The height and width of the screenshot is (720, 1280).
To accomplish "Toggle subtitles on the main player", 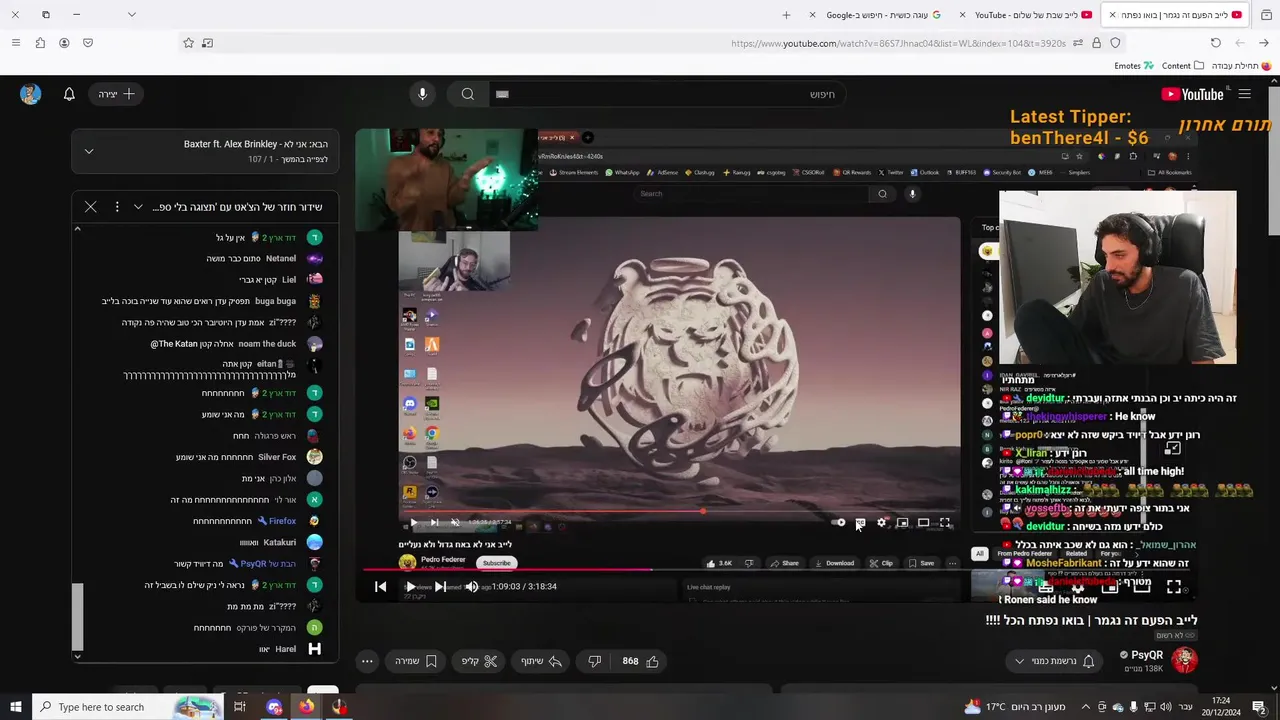I will click(1046, 587).
